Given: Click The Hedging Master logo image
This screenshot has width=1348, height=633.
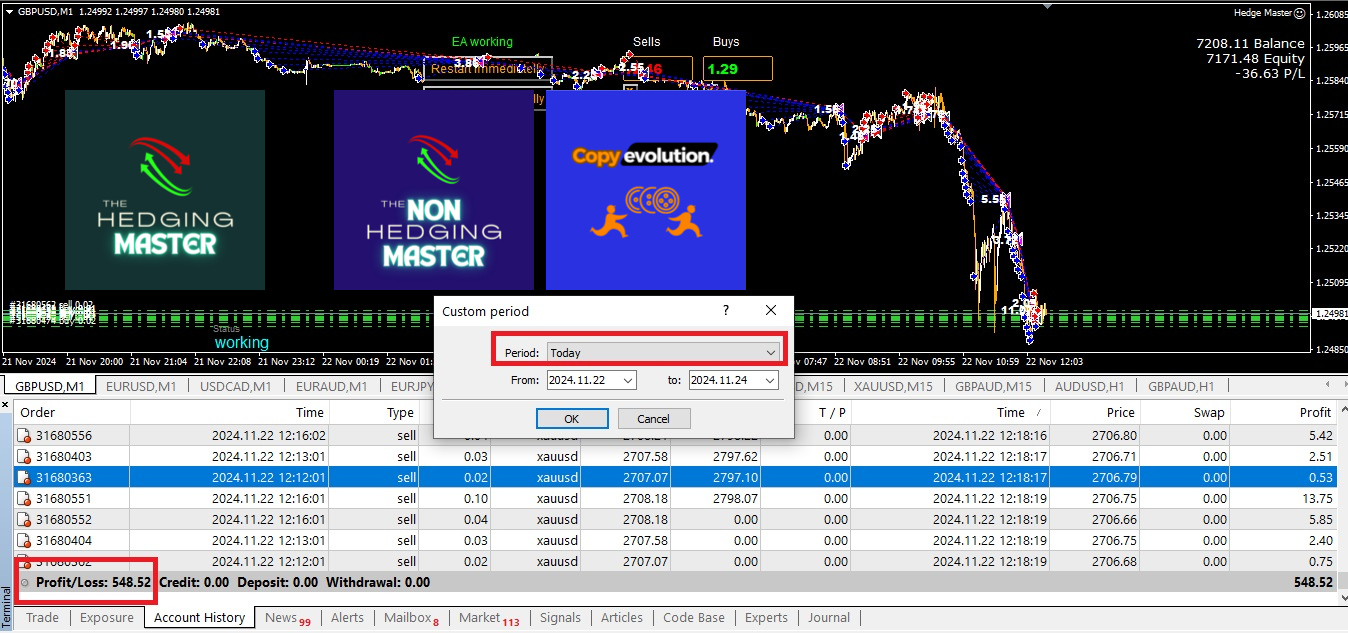Looking at the screenshot, I should (165, 190).
